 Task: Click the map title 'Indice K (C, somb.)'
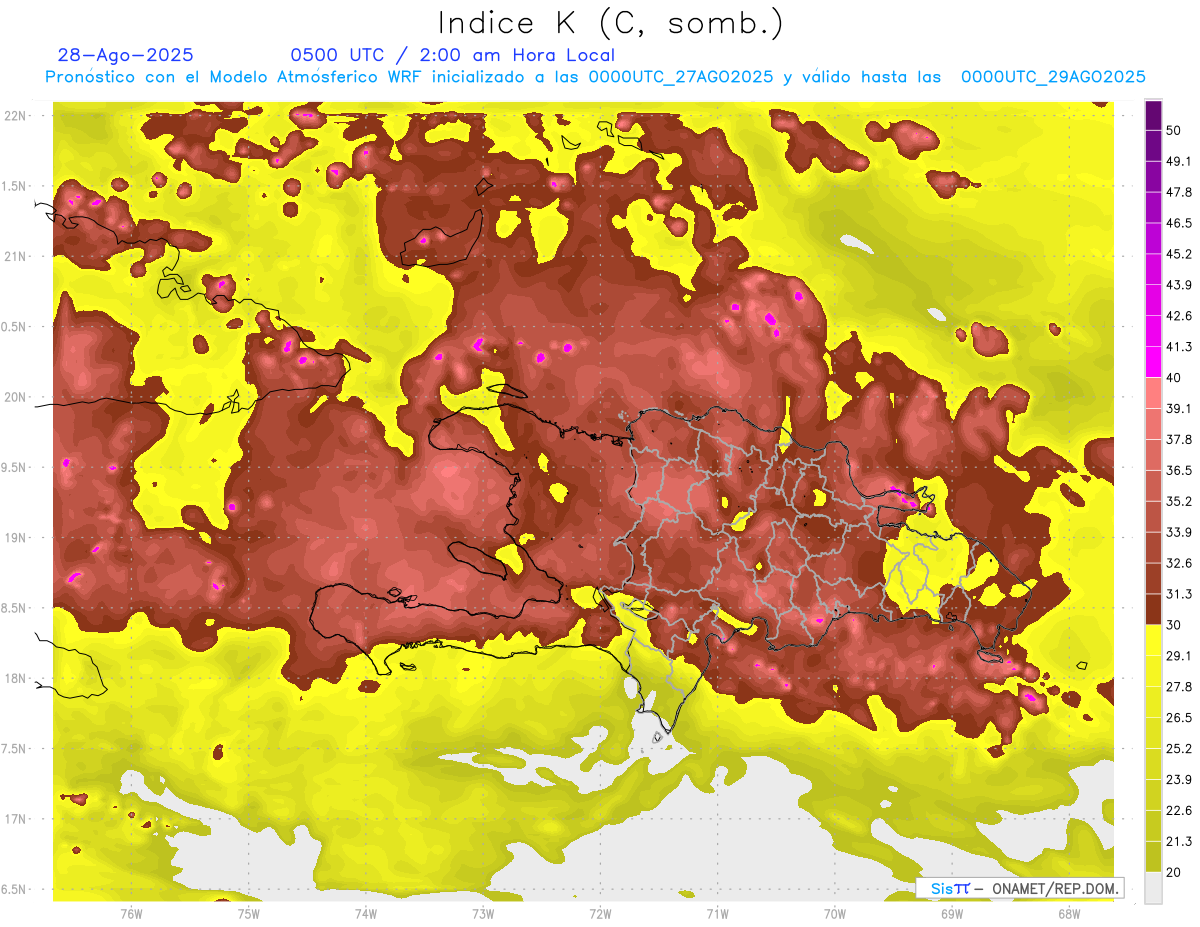click(x=611, y=22)
